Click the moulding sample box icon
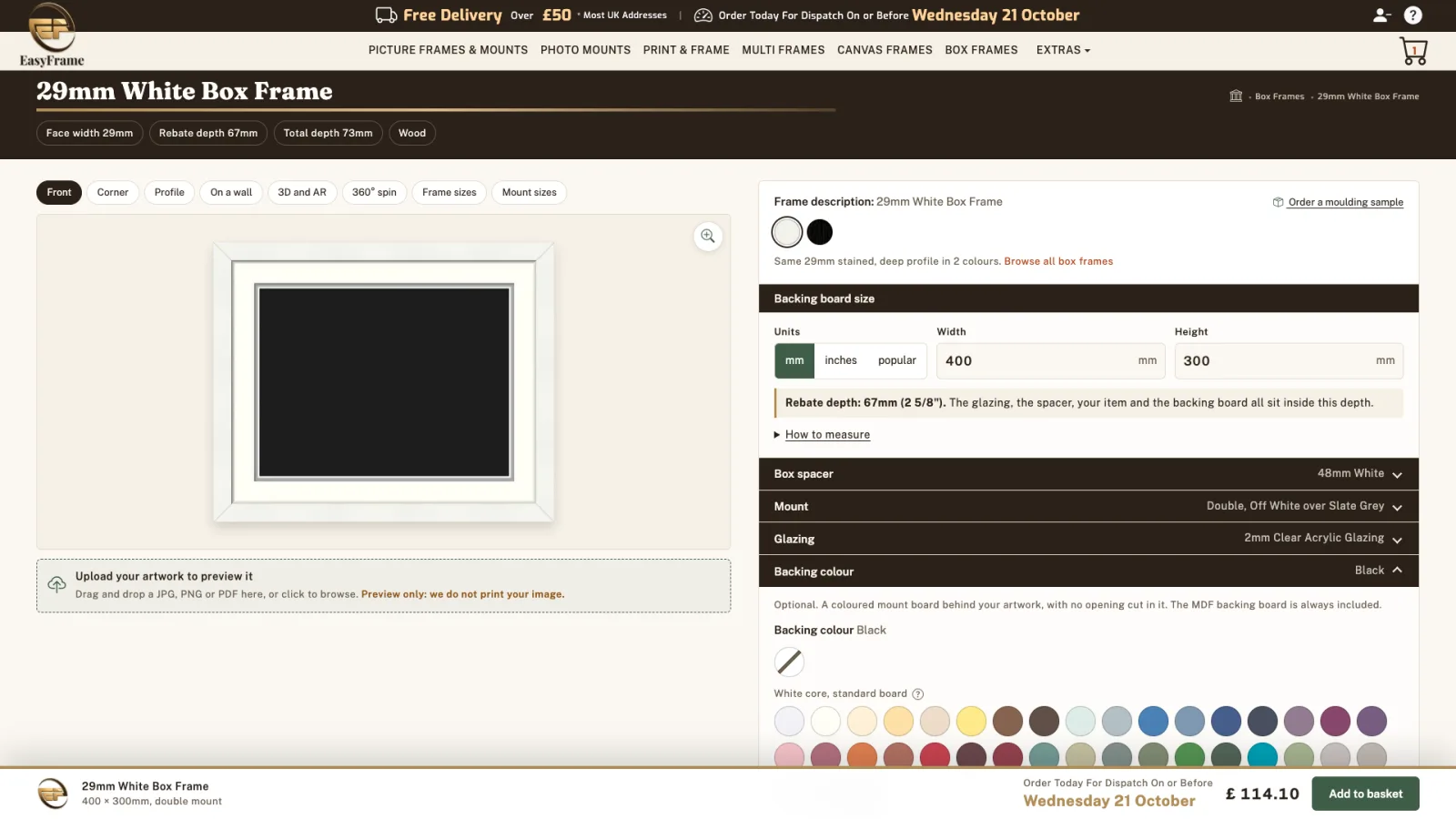Screen dimensions: 1456x819 (x=1278, y=202)
